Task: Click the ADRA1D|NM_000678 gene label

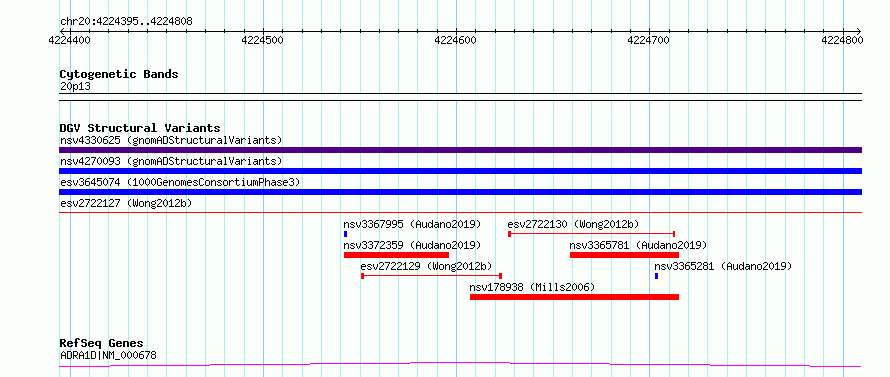Action: click(x=108, y=356)
